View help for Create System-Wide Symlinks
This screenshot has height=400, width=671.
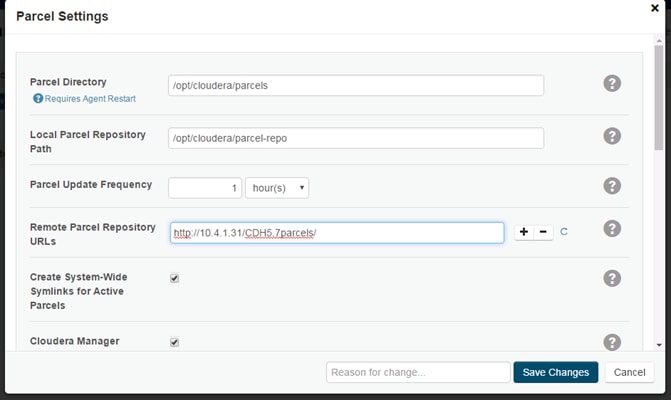point(612,278)
